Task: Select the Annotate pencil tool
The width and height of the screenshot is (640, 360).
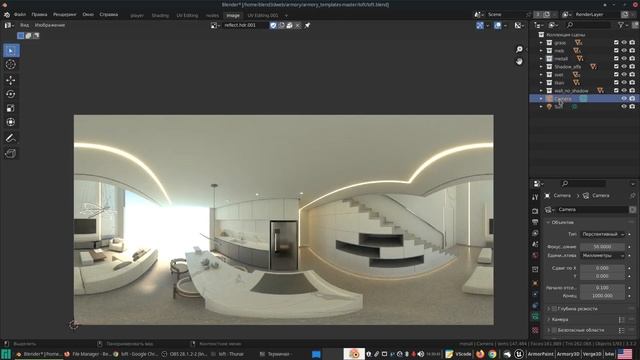Action: tap(11, 138)
